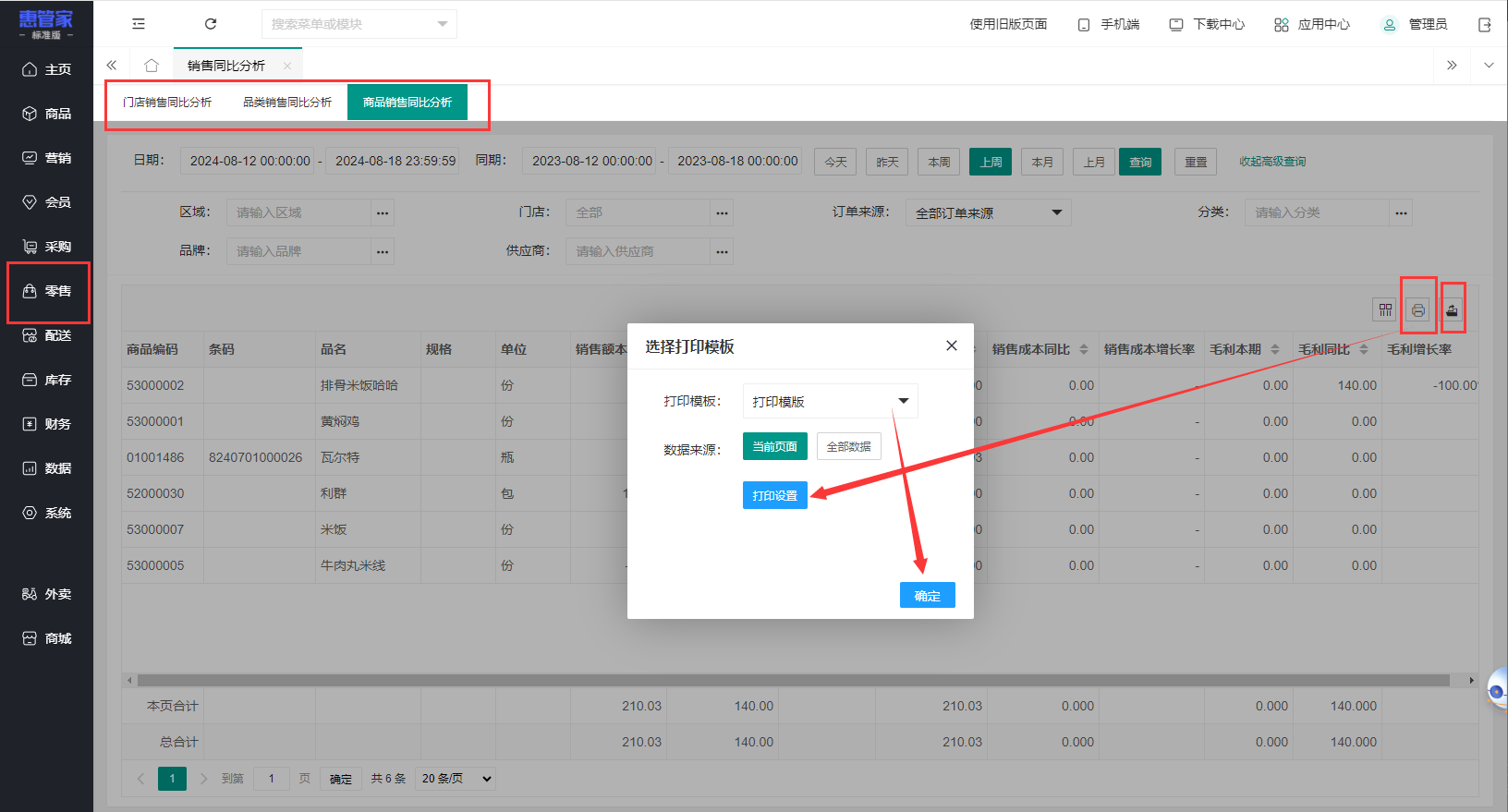Image resolution: width=1508 pixels, height=812 pixels.
Task: Select the 今天 date shortcut
Action: click(835, 162)
